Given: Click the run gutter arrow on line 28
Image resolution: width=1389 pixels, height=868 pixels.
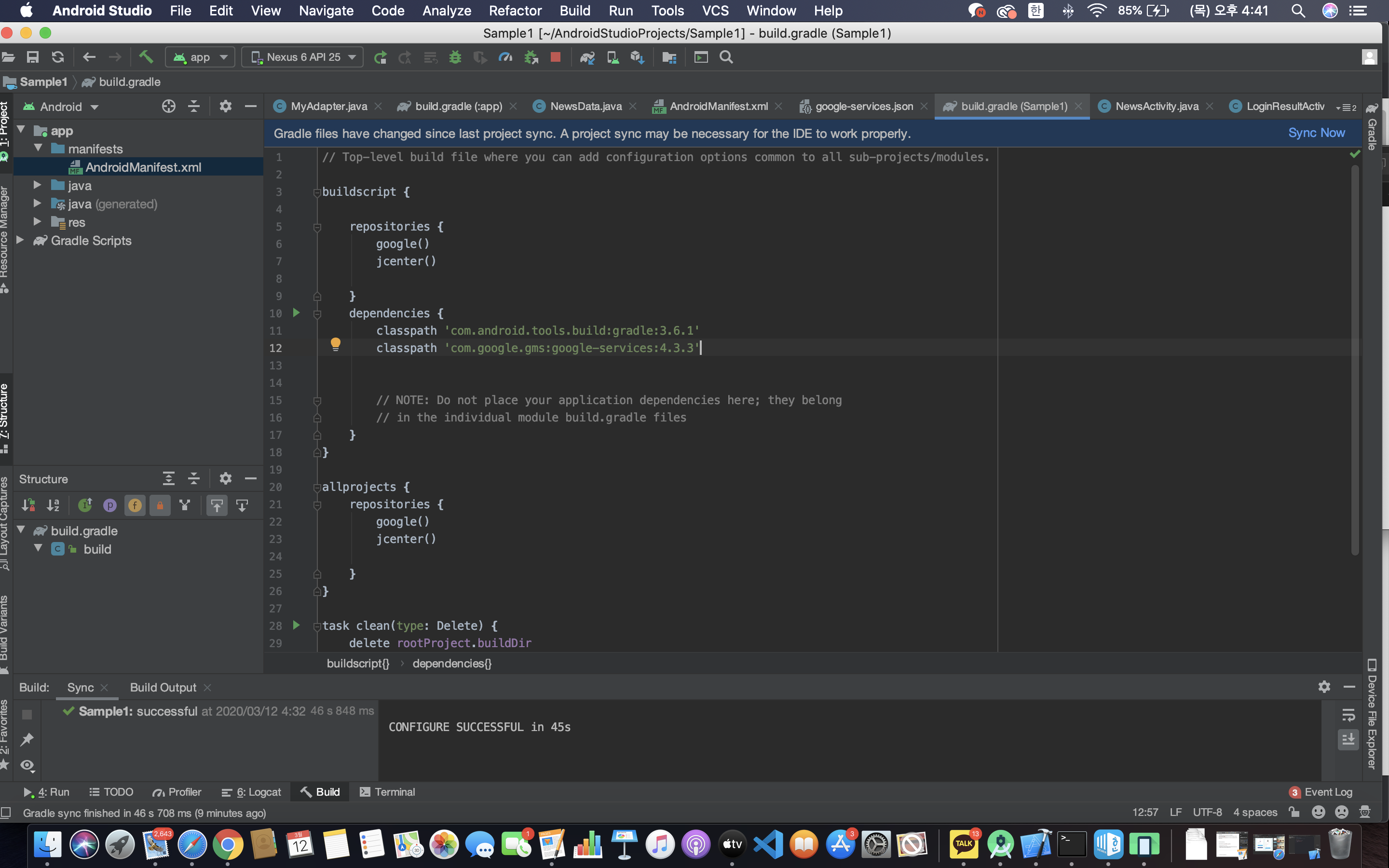Looking at the screenshot, I should point(296,625).
